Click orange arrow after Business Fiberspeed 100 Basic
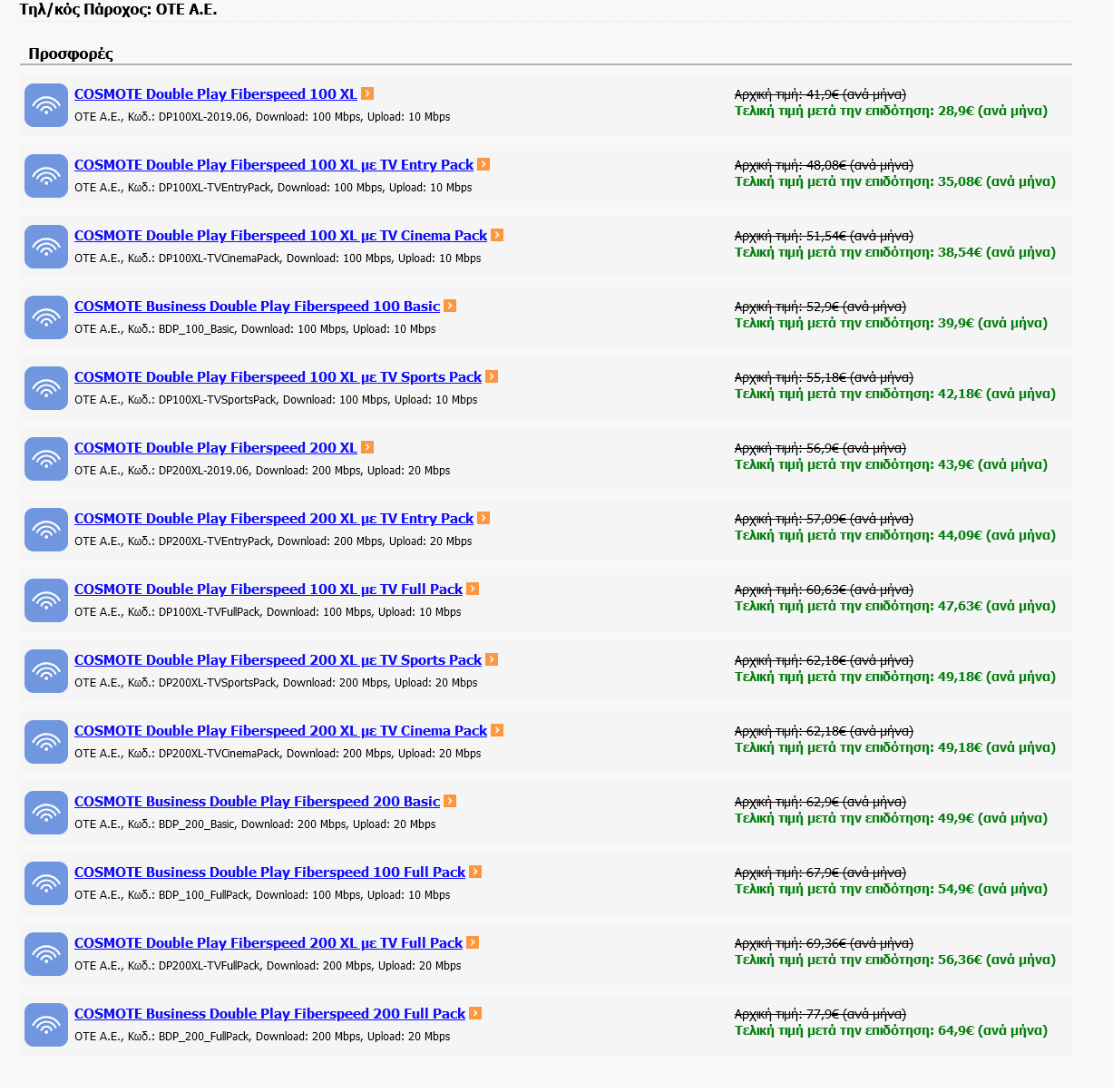 (450, 306)
